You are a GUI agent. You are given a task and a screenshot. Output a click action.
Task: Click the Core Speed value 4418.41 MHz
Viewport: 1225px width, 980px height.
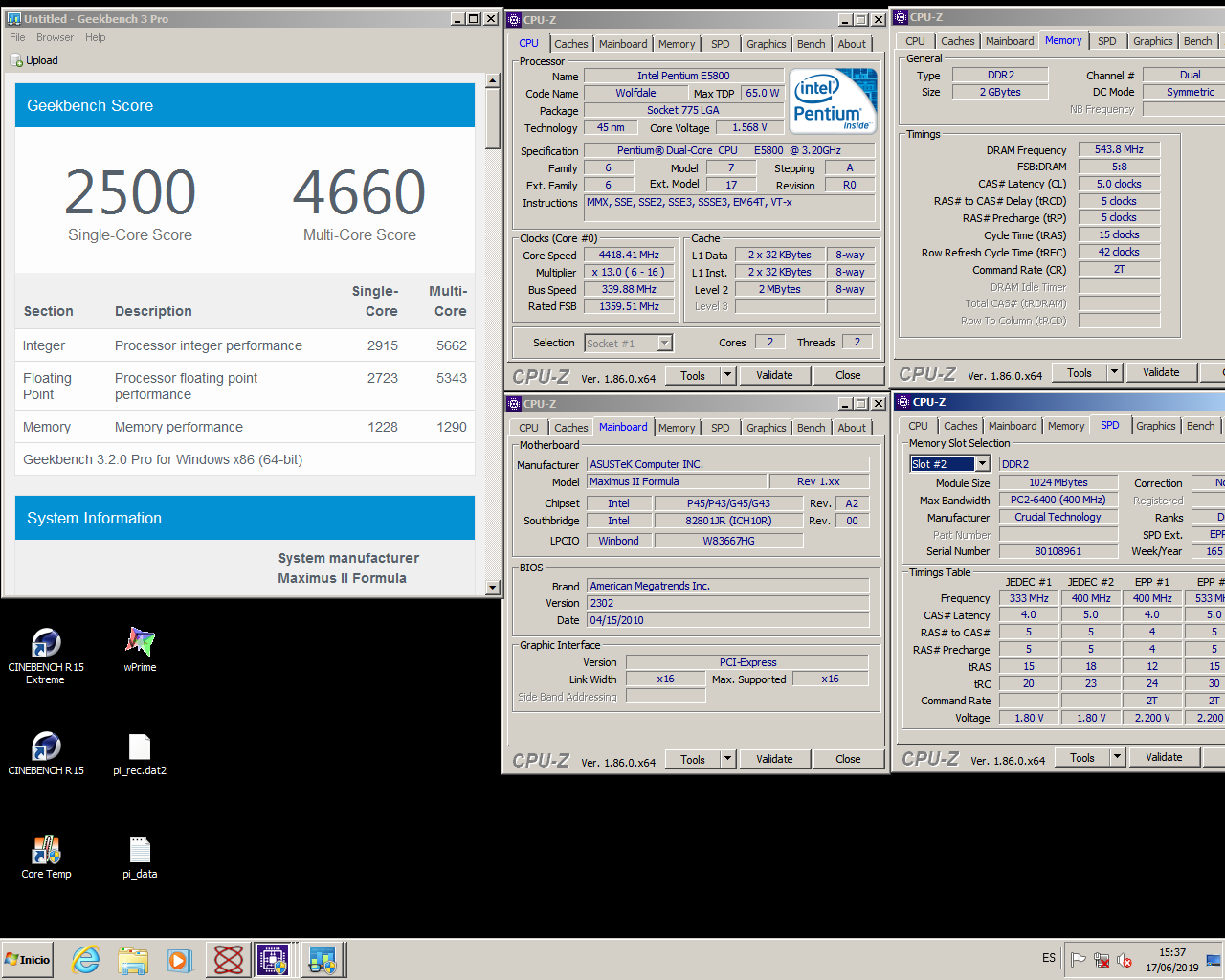pos(629,255)
